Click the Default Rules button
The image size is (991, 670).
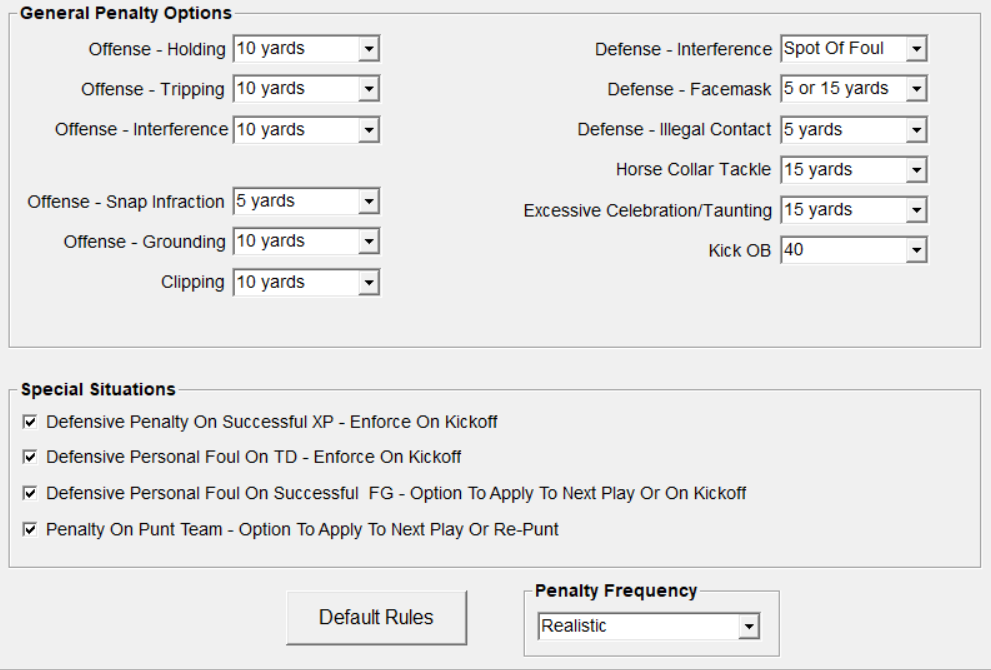(x=376, y=617)
